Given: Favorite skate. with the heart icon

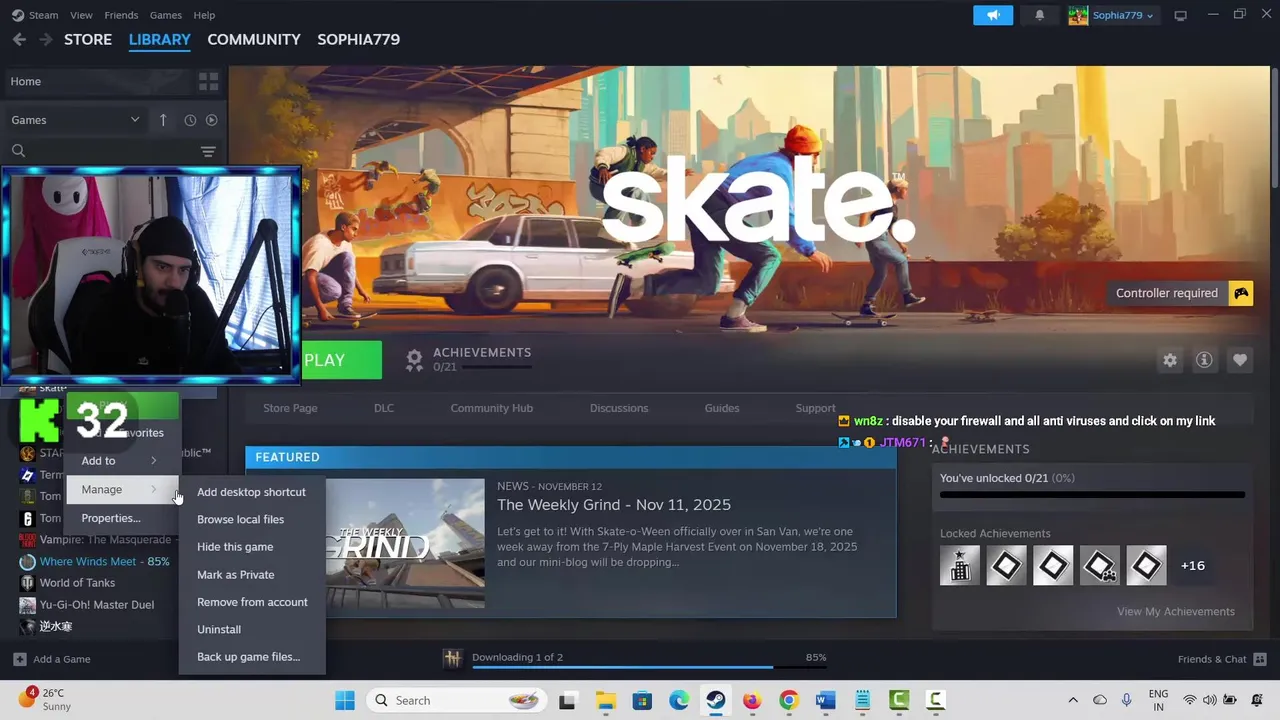Looking at the screenshot, I should click(x=1240, y=360).
